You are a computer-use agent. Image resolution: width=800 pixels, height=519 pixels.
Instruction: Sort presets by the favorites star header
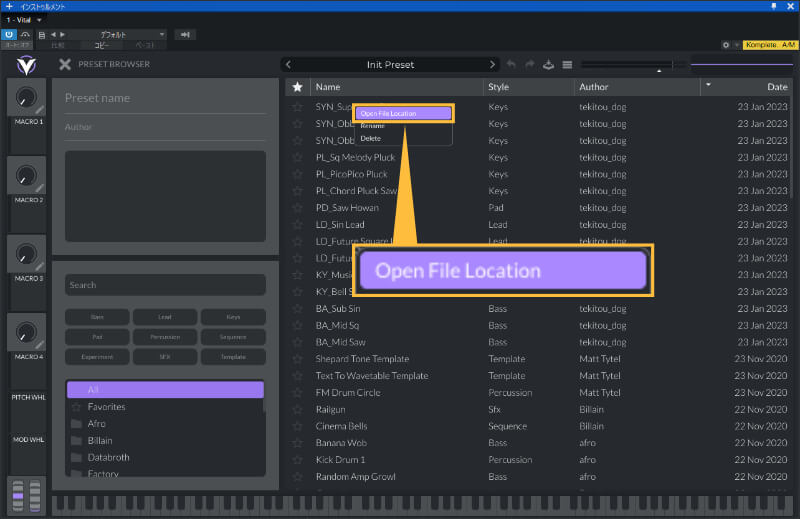297,87
